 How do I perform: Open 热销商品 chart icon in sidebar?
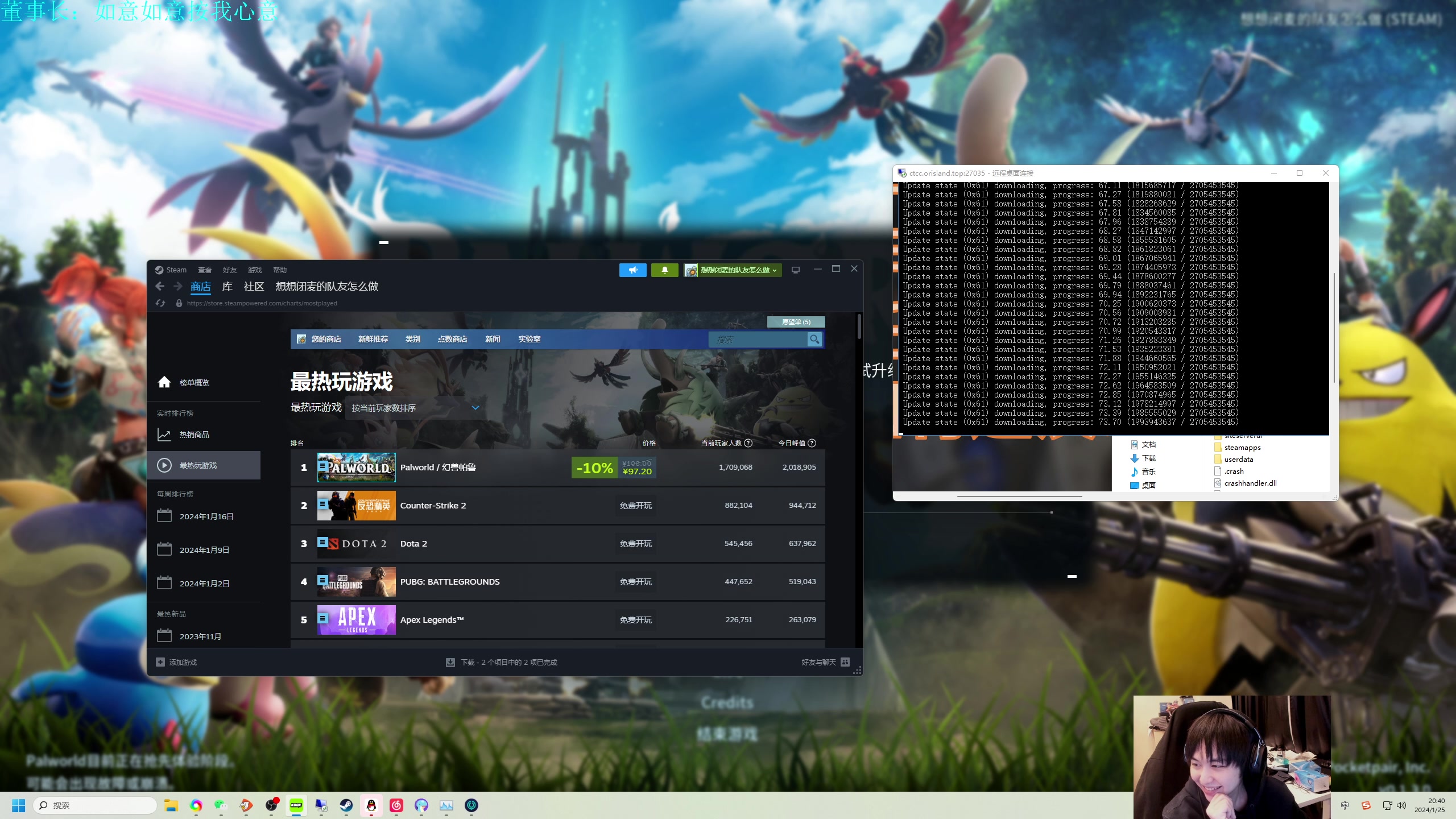point(164,435)
